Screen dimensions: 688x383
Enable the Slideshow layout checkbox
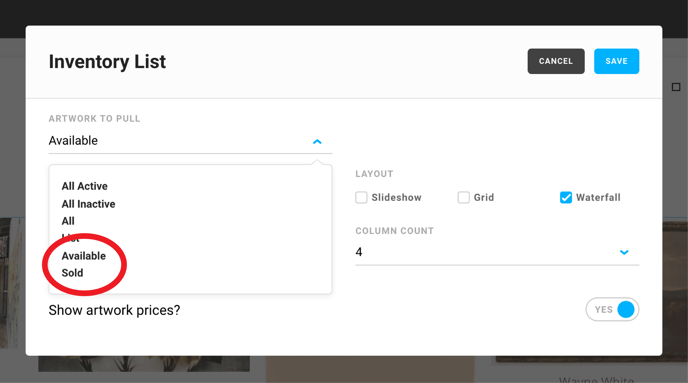pos(361,197)
